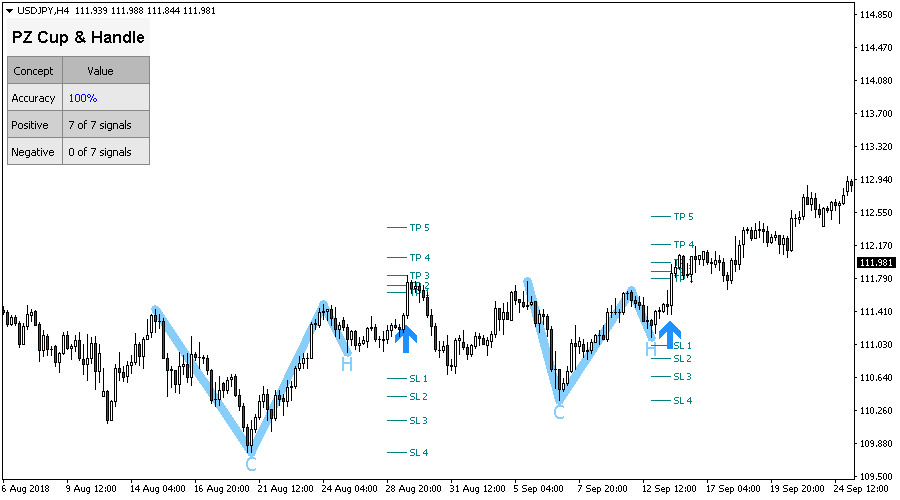Click the USDJPY,H4 symbol header text

[43, 10]
